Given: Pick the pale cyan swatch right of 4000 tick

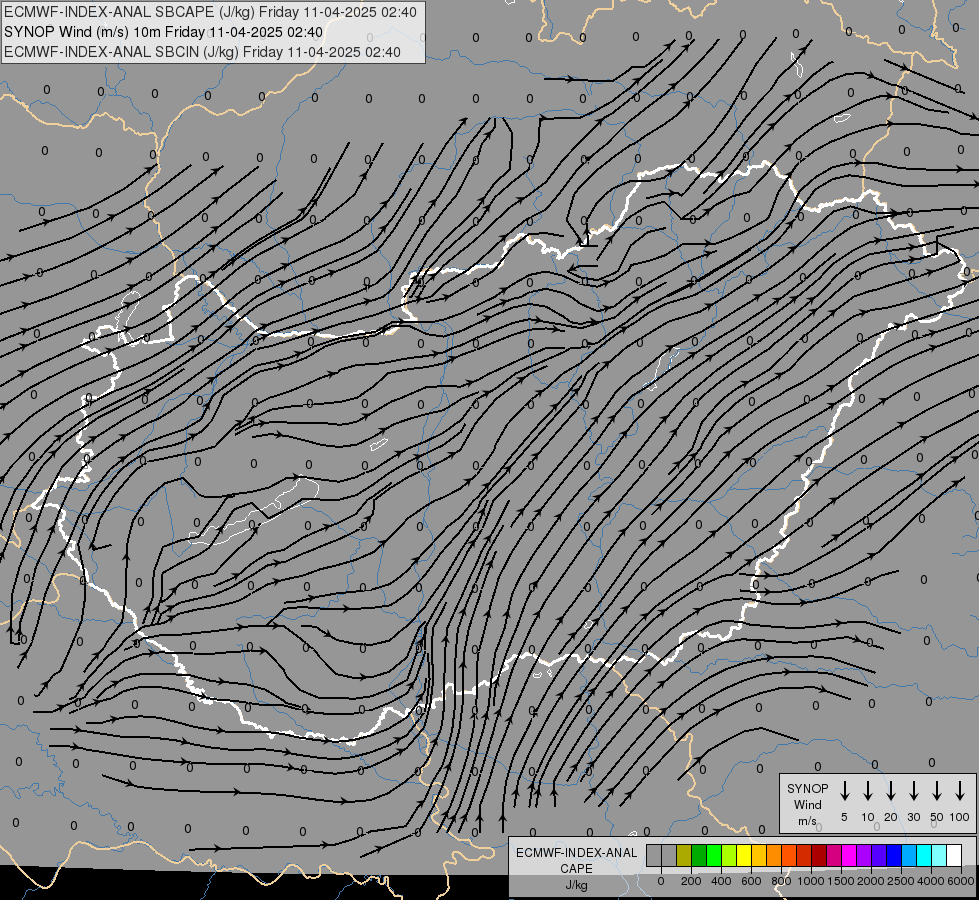Looking at the screenshot, I should click(x=938, y=855).
